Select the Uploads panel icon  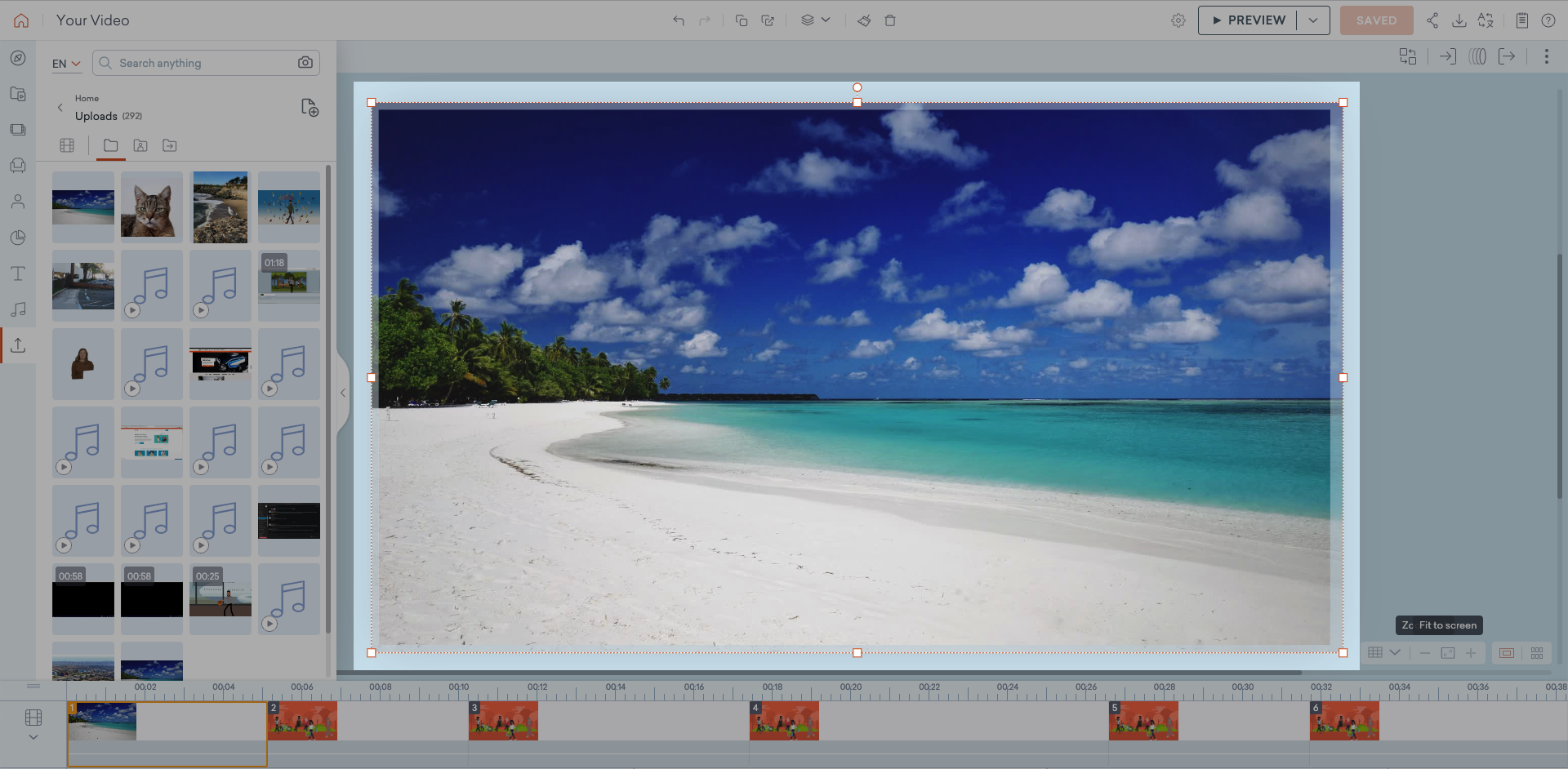click(18, 345)
